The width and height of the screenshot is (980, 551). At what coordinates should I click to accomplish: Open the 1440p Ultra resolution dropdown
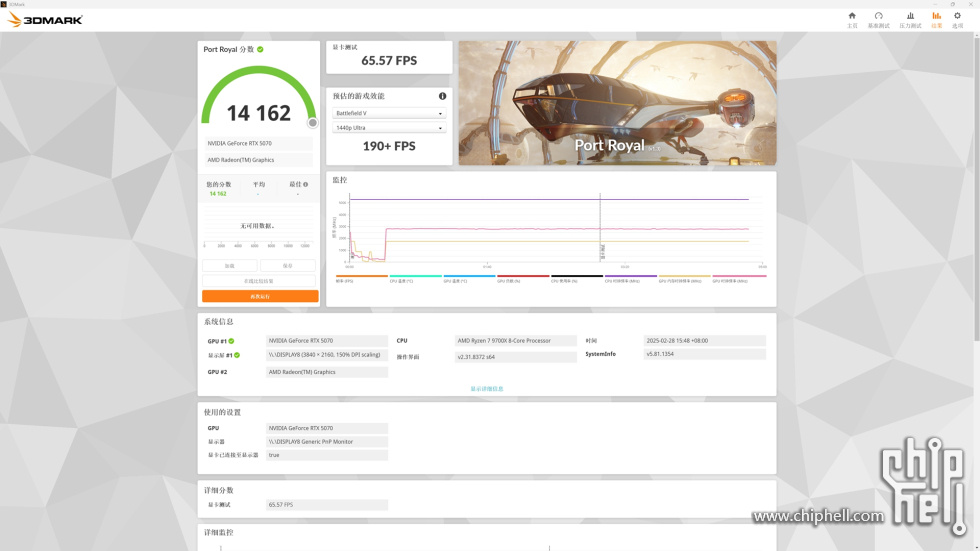click(x=389, y=127)
